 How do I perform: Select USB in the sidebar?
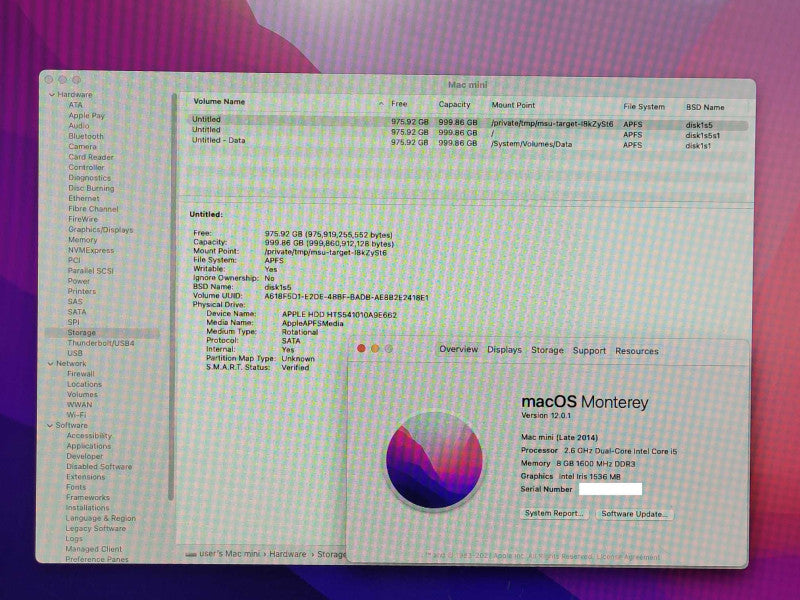point(74,353)
